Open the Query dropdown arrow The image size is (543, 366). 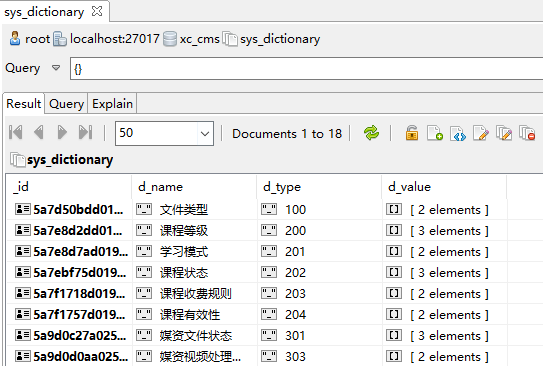[56, 68]
